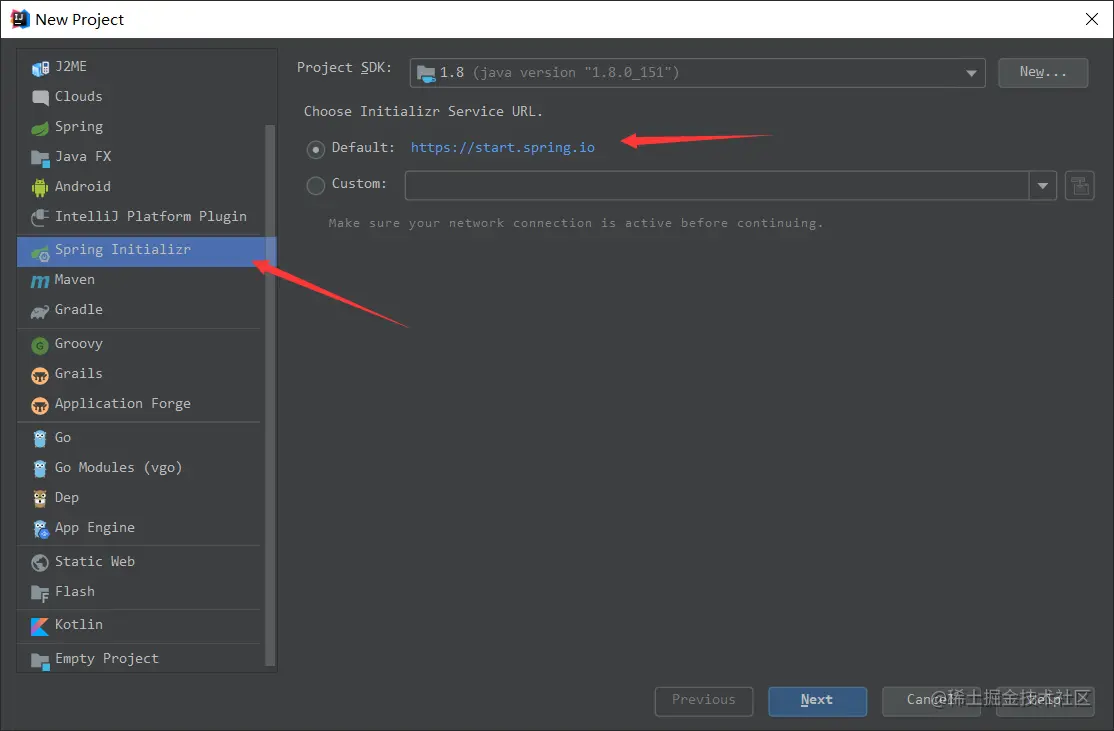Image resolution: width=1114 pixels, height=731 pixels.
Task: Click the Dep icon
Action: [x=40, y=499]
